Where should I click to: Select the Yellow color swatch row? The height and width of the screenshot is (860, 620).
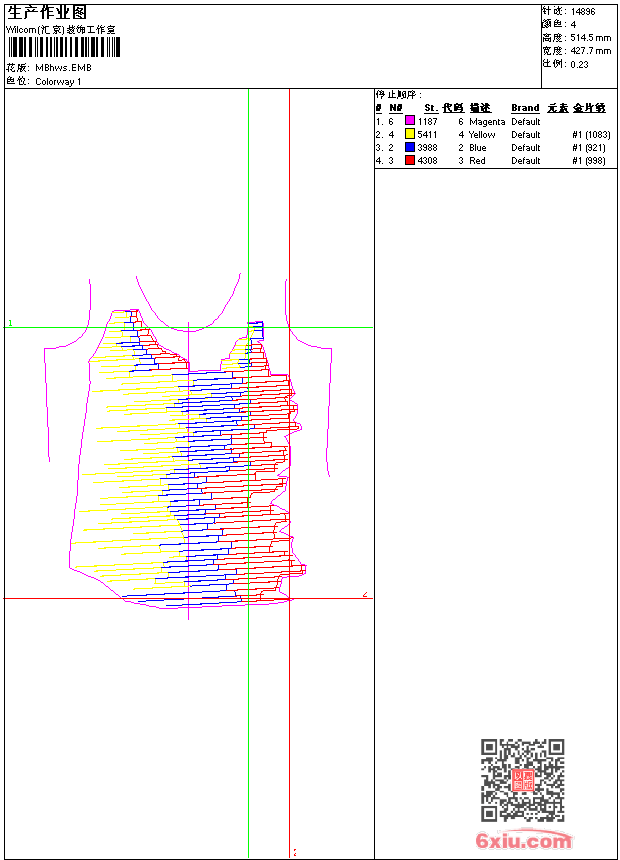click(x=410, y=134)
